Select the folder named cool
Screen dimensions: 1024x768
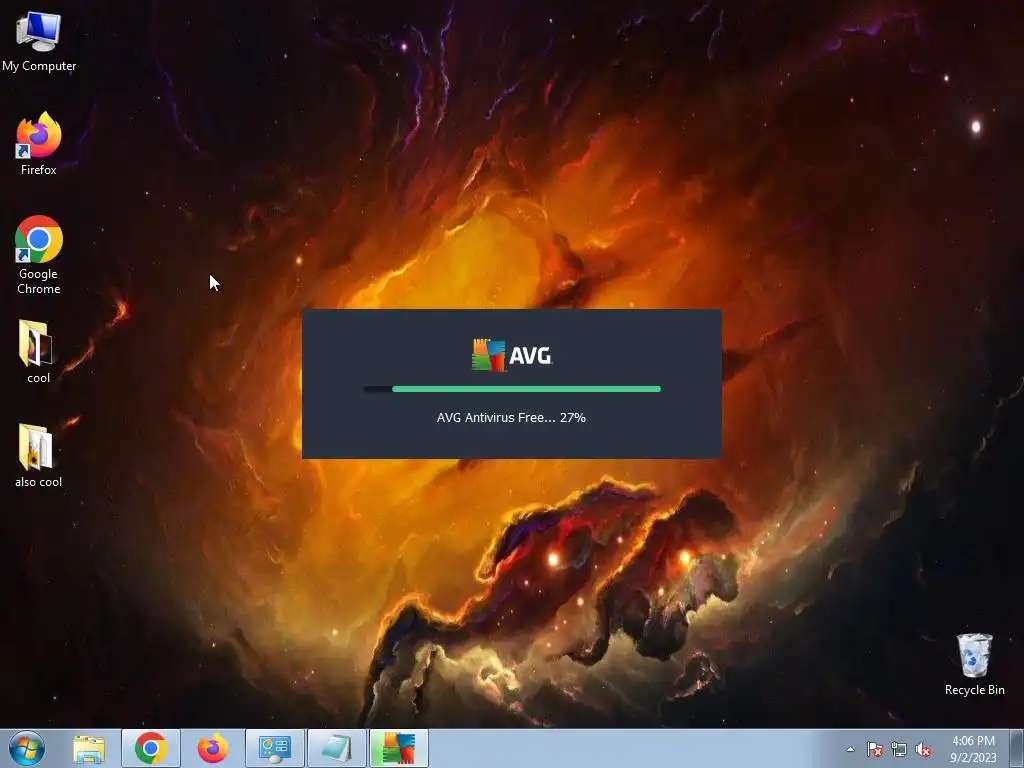[38, 351]
